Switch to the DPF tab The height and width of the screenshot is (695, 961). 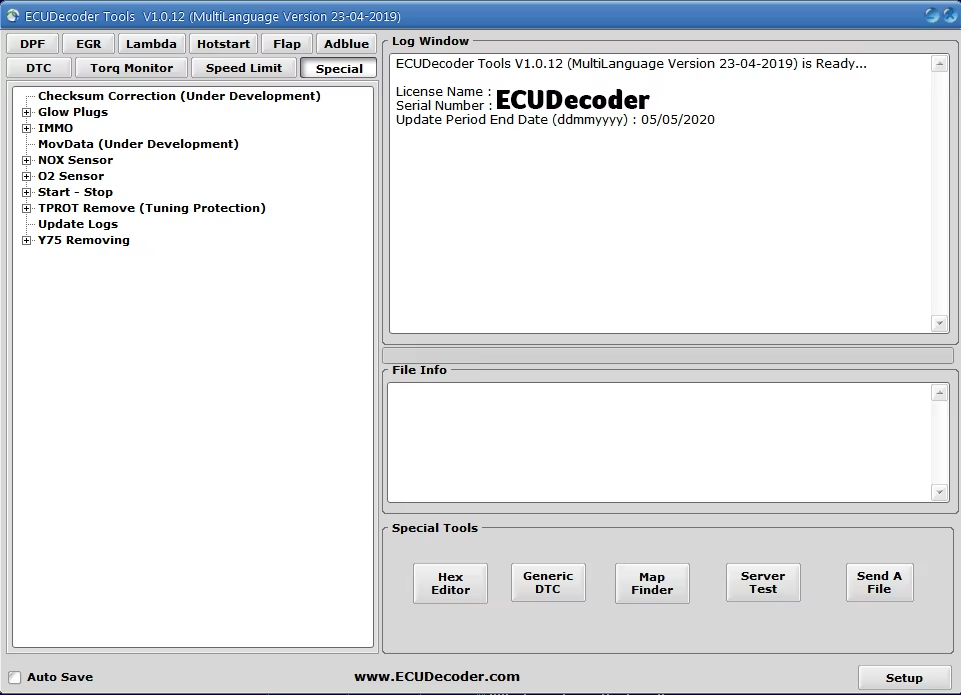pos(32,44)
